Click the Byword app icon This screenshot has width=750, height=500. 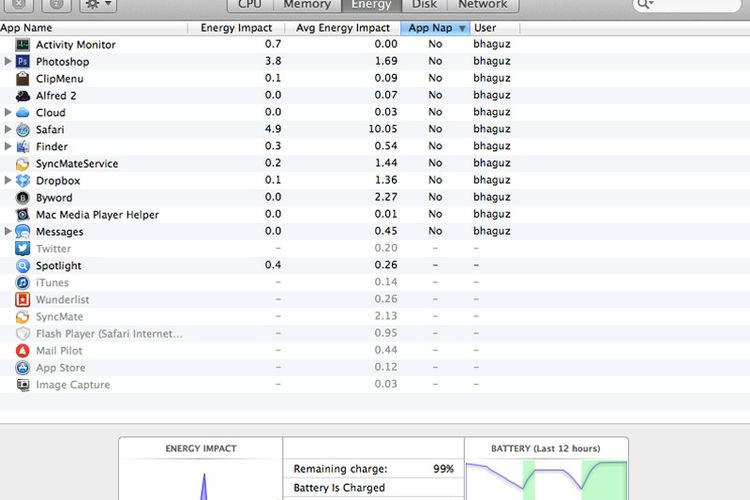[22, 198]
